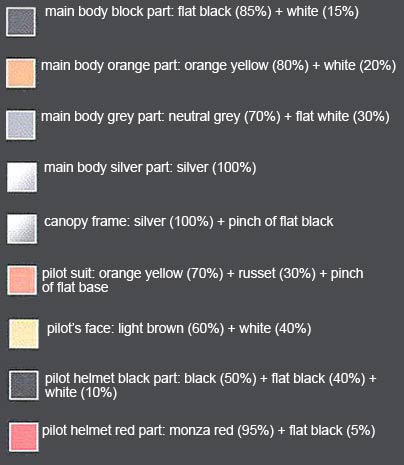Click the 'white (10%)' second line text

81,392
